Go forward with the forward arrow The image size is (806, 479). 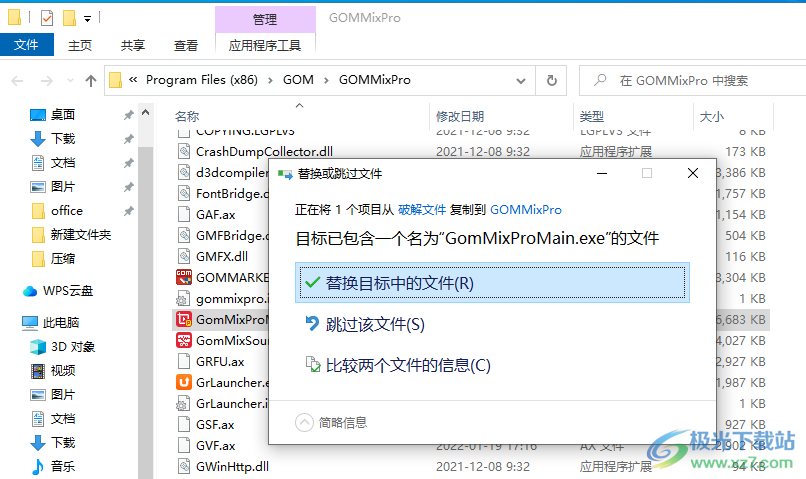[47, 81]
